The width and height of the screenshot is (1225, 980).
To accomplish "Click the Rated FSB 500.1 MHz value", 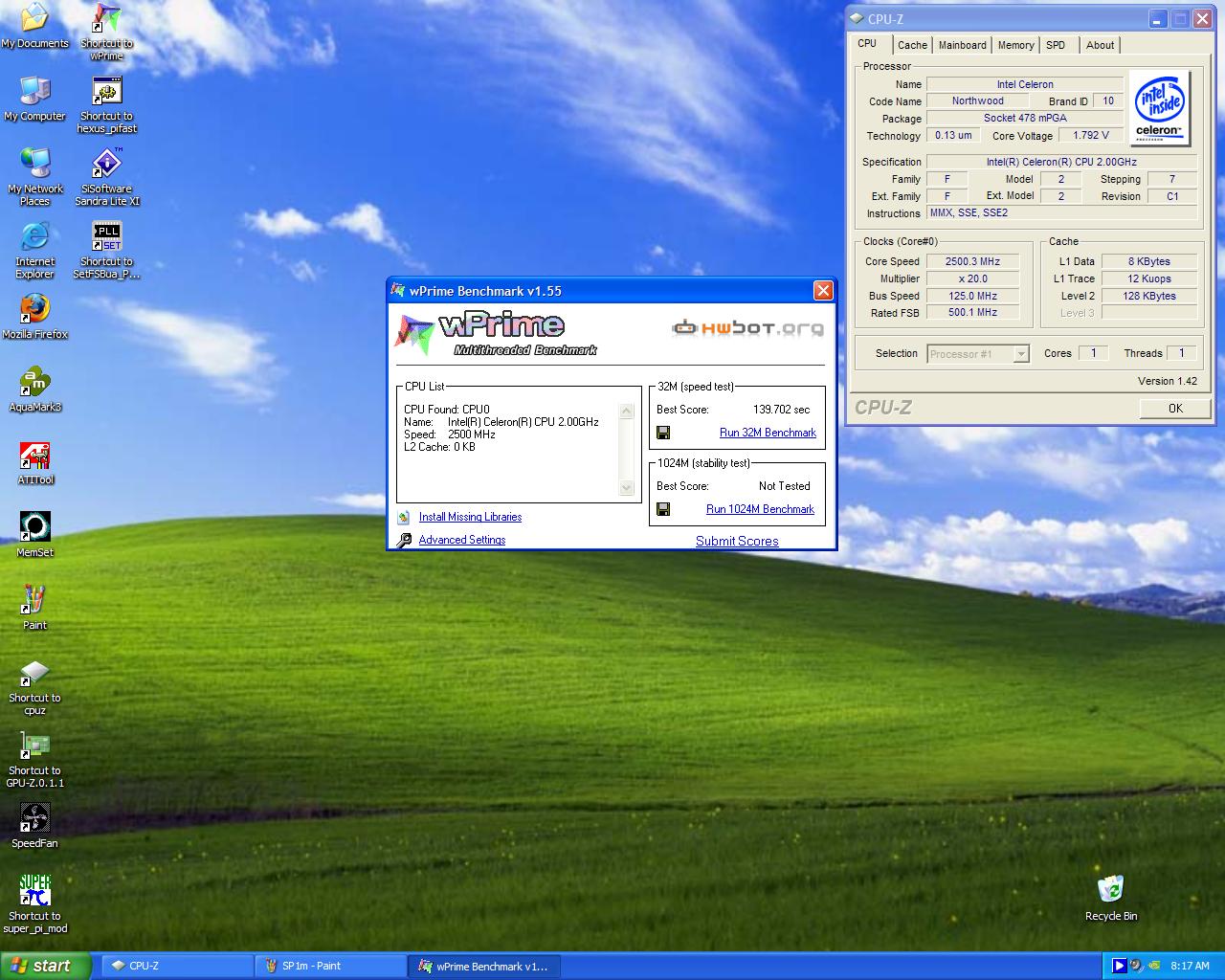I will coord(972,313).
